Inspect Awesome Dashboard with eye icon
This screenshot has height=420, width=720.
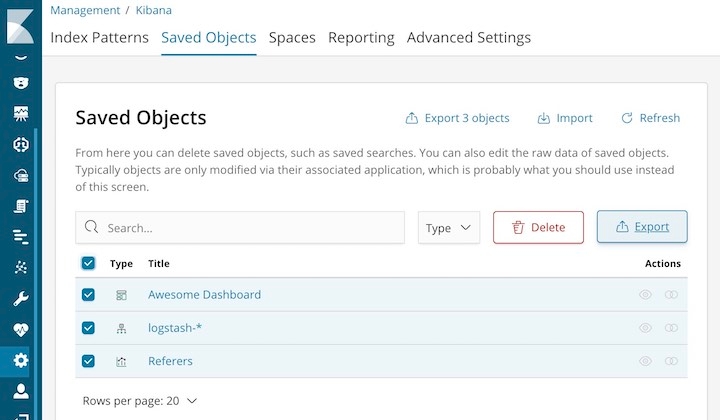click(645, 295)
